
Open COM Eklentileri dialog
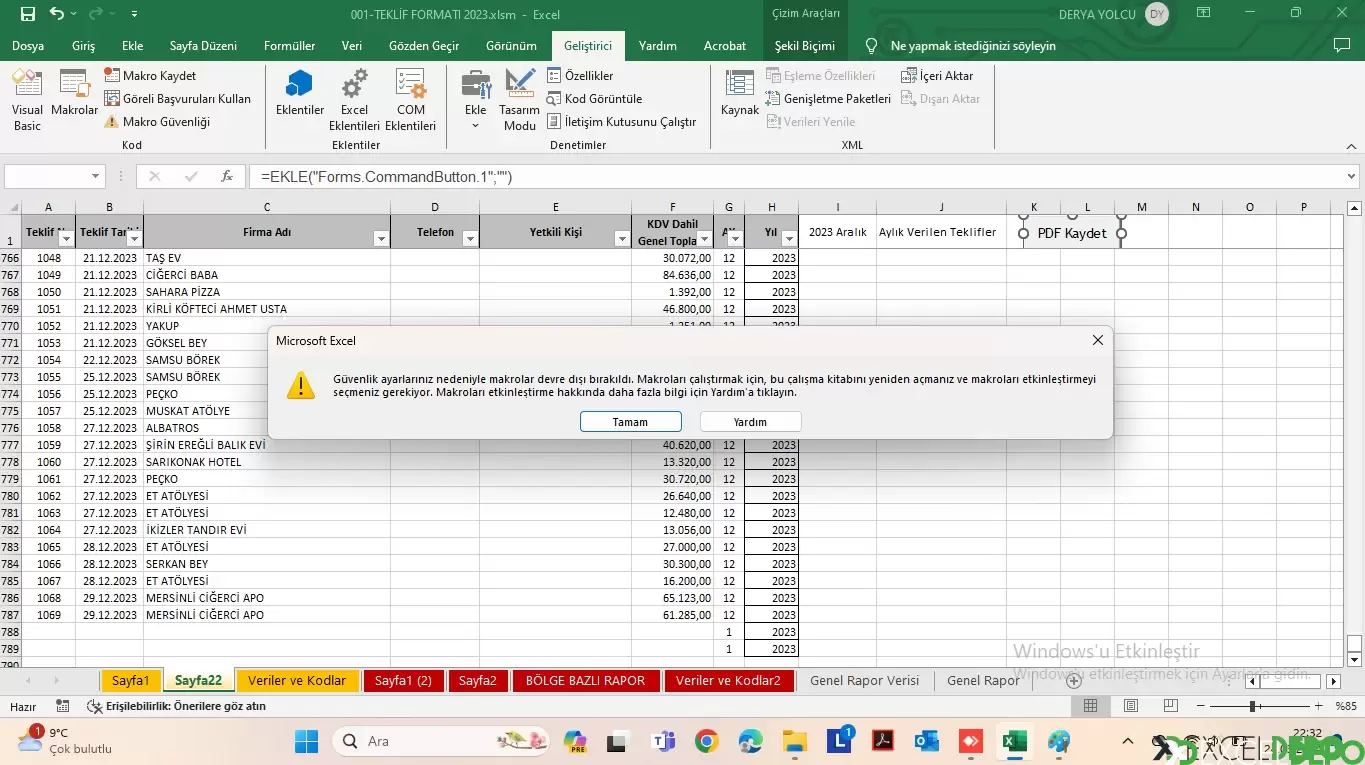tap(410, 102)
